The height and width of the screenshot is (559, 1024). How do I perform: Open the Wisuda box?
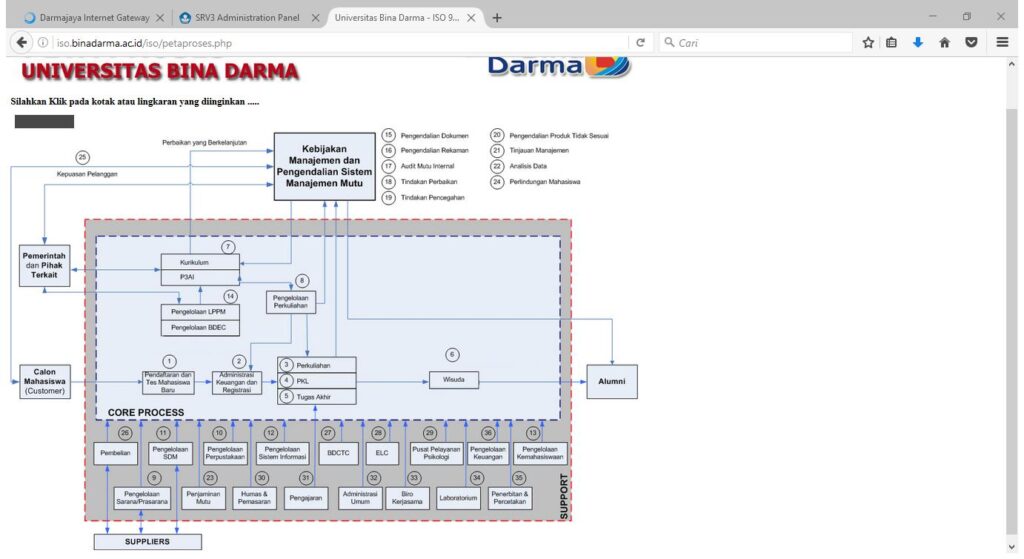click(454, 379)
